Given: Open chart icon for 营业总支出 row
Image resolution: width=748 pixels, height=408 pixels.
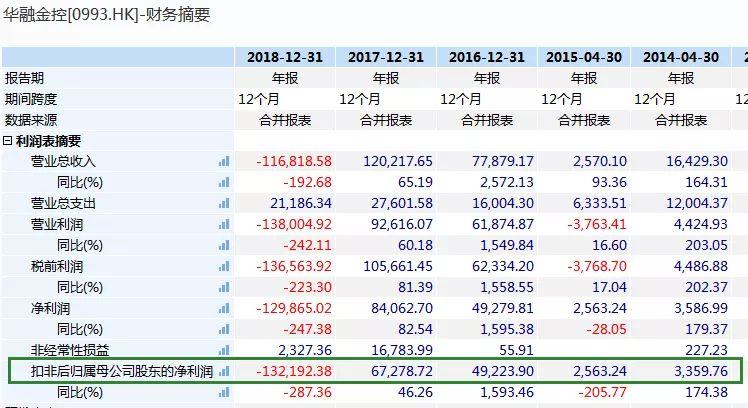Looking at the screenshot, I should (x=224, y=203).
